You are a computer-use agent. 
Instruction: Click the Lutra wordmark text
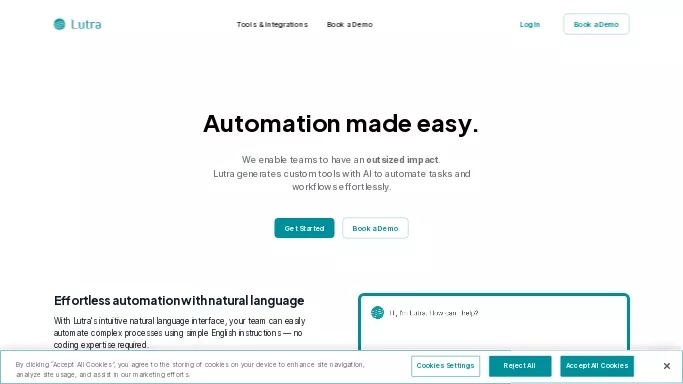(86, 25)
